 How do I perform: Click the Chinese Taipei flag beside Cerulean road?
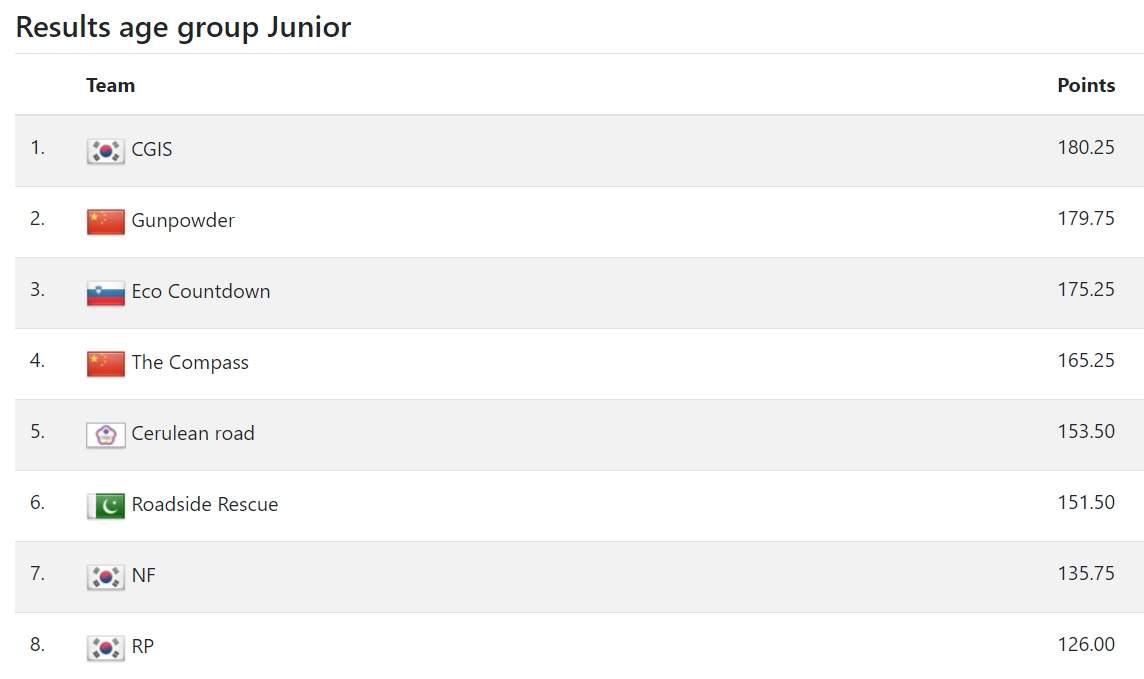tap(106, 435)
